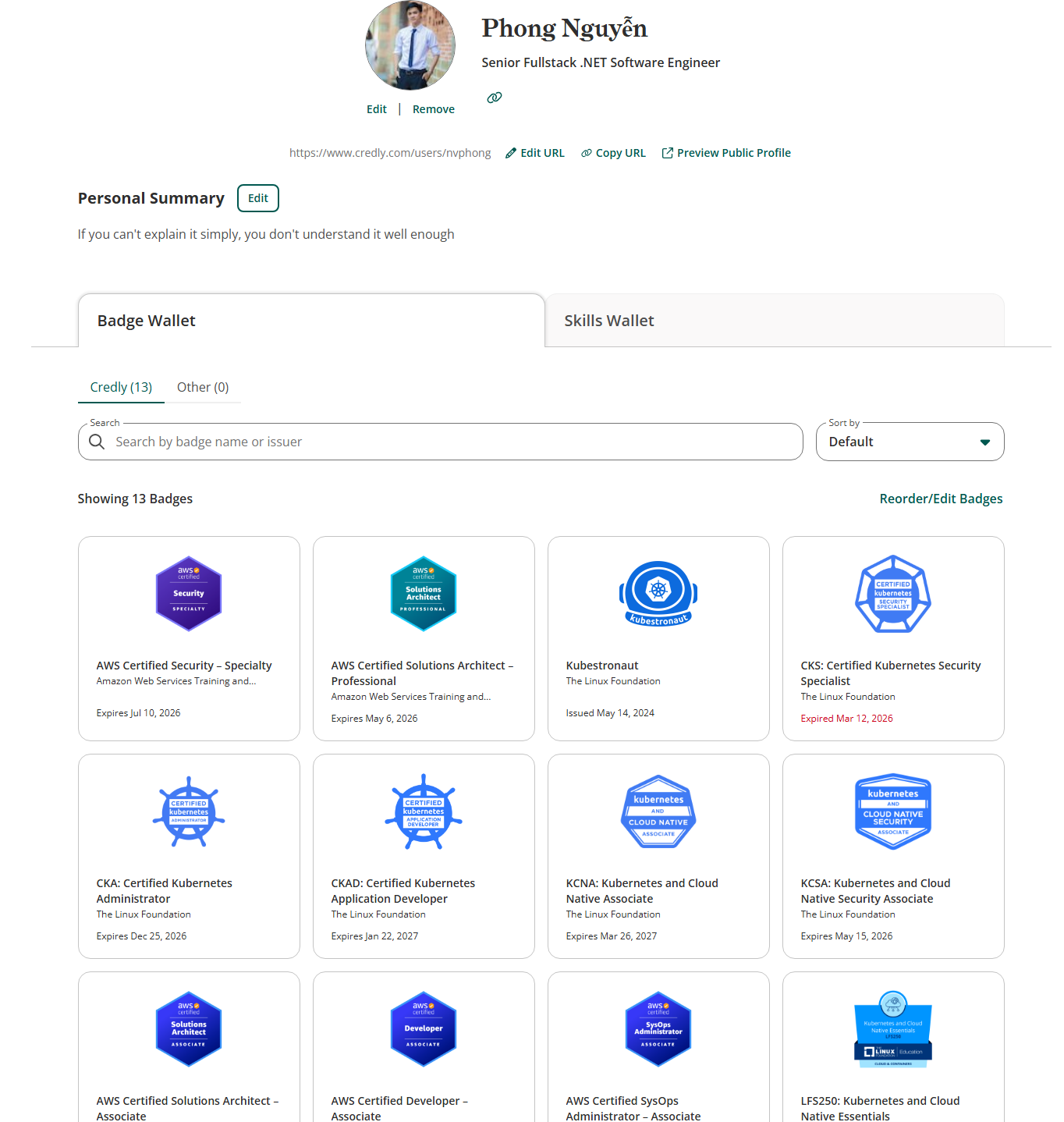Switch to the Skills Wallet tab
The image size is (1064, 1122).
pos(609,321)
